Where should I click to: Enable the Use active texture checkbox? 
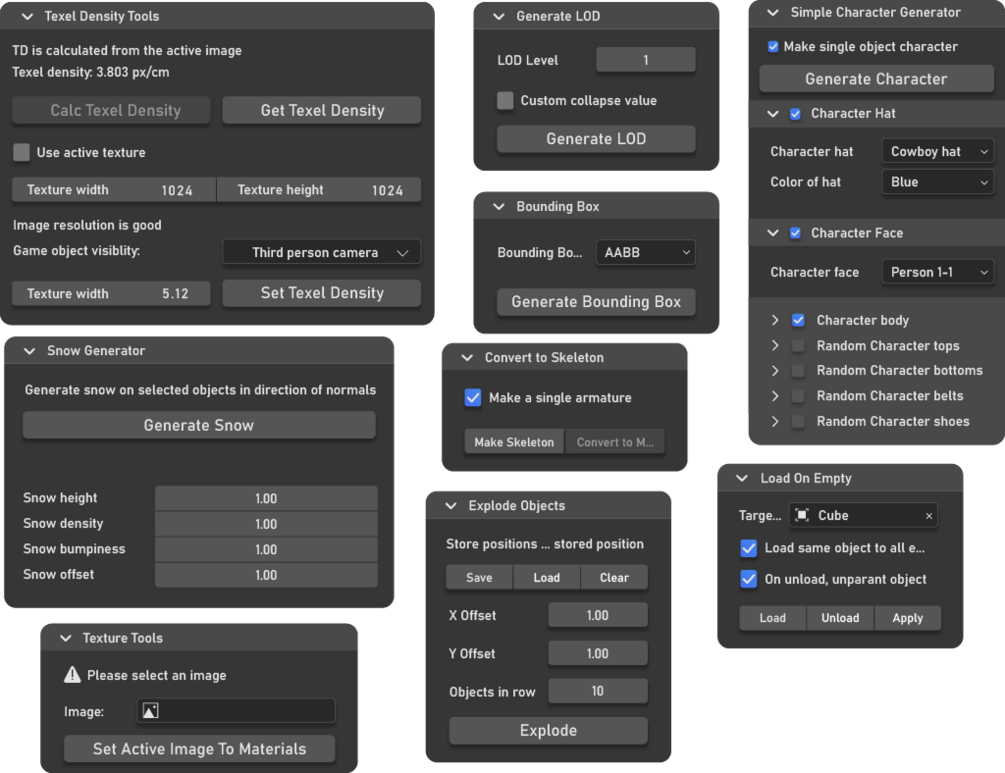point(21,153)
